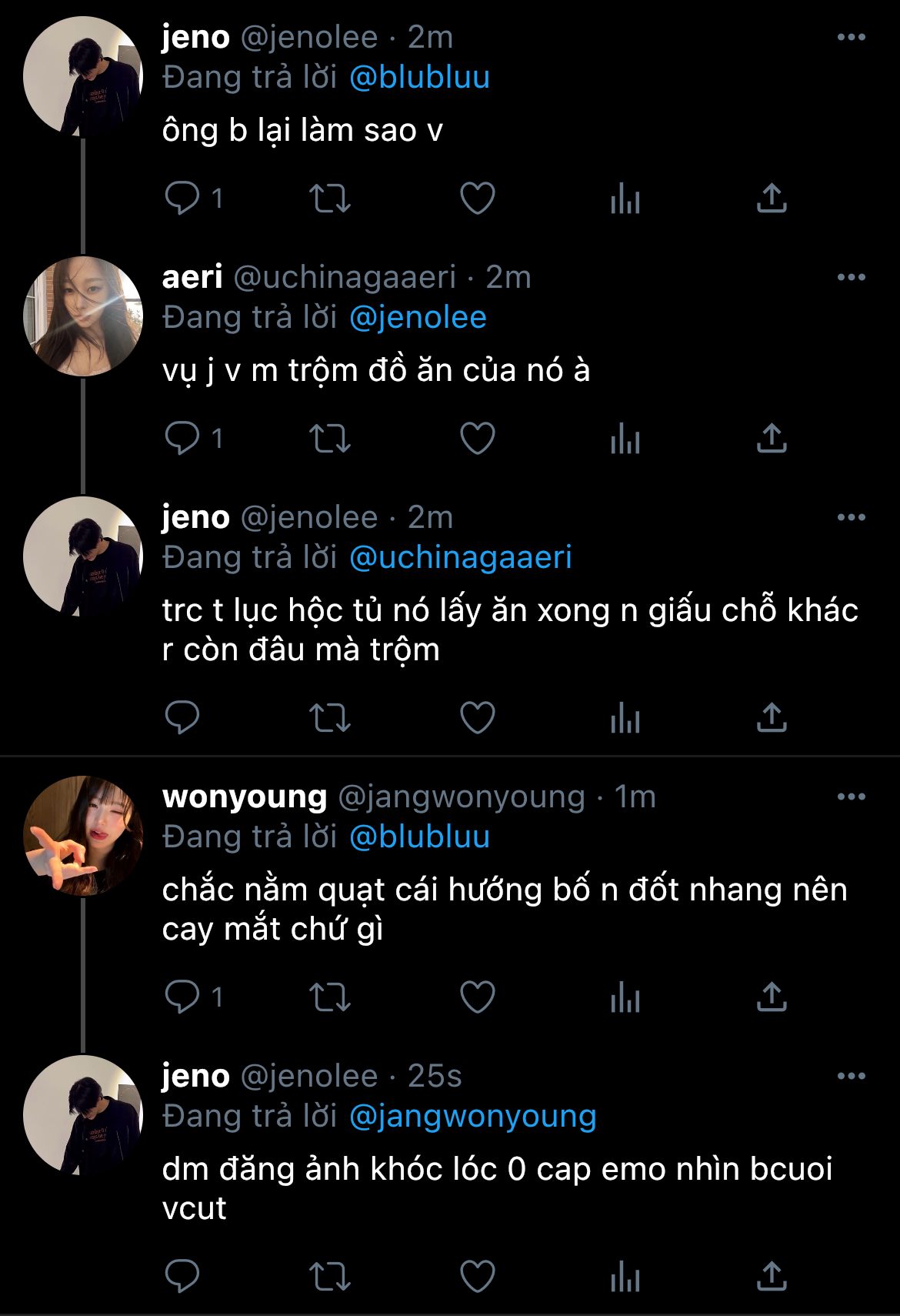Reply to wonyoung's tweet
The width and height of the screenshot is (900, 1316).
[x=182, y=997]
